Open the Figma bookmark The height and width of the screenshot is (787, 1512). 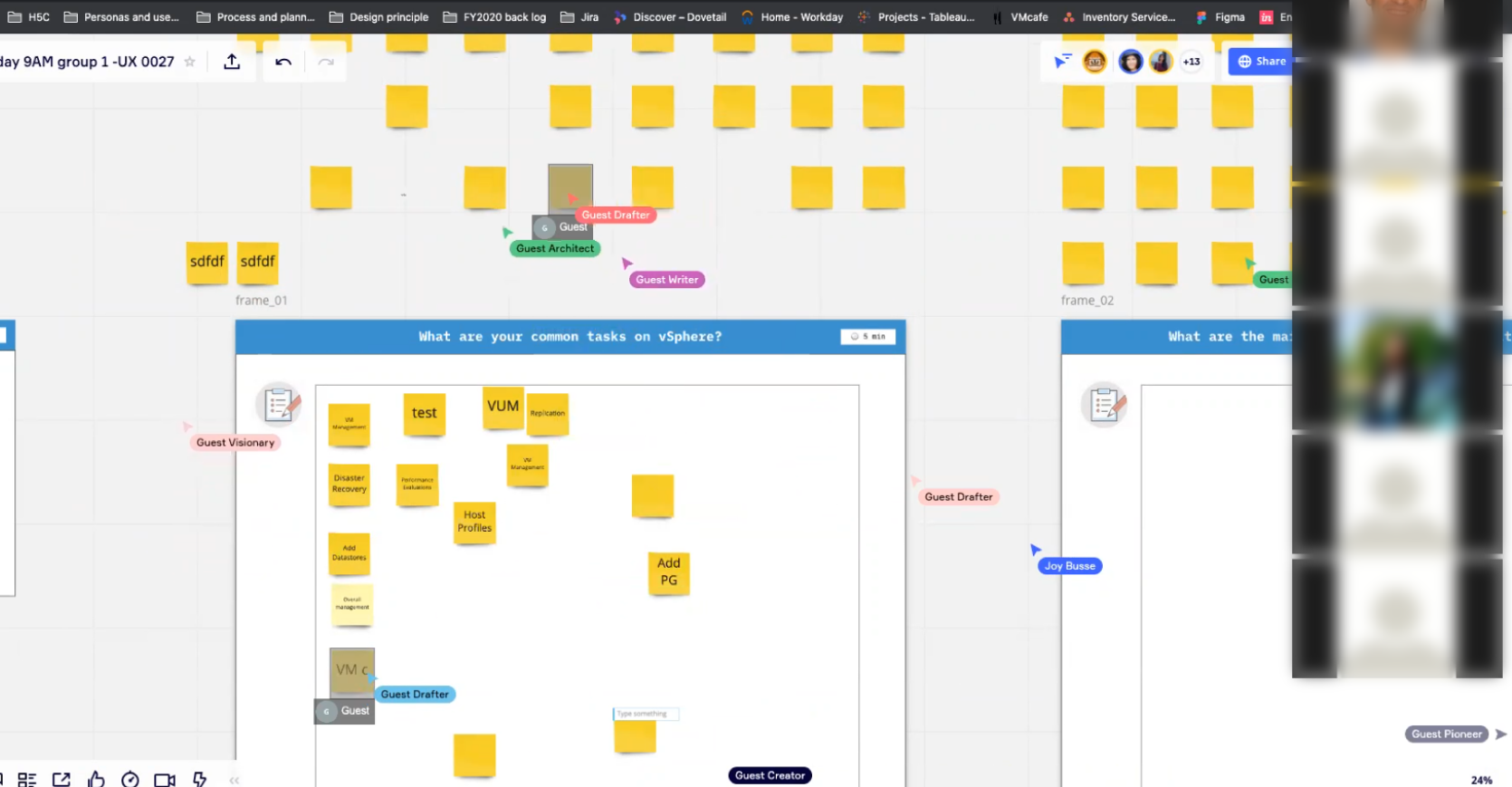tap(1220, 17)
